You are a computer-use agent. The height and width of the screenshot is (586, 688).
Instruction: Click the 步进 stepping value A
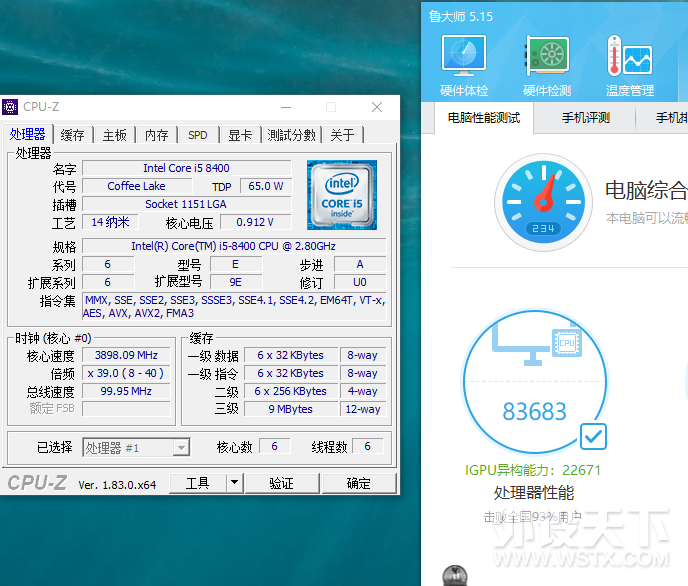pyautogui.click(x=360, y=264)
